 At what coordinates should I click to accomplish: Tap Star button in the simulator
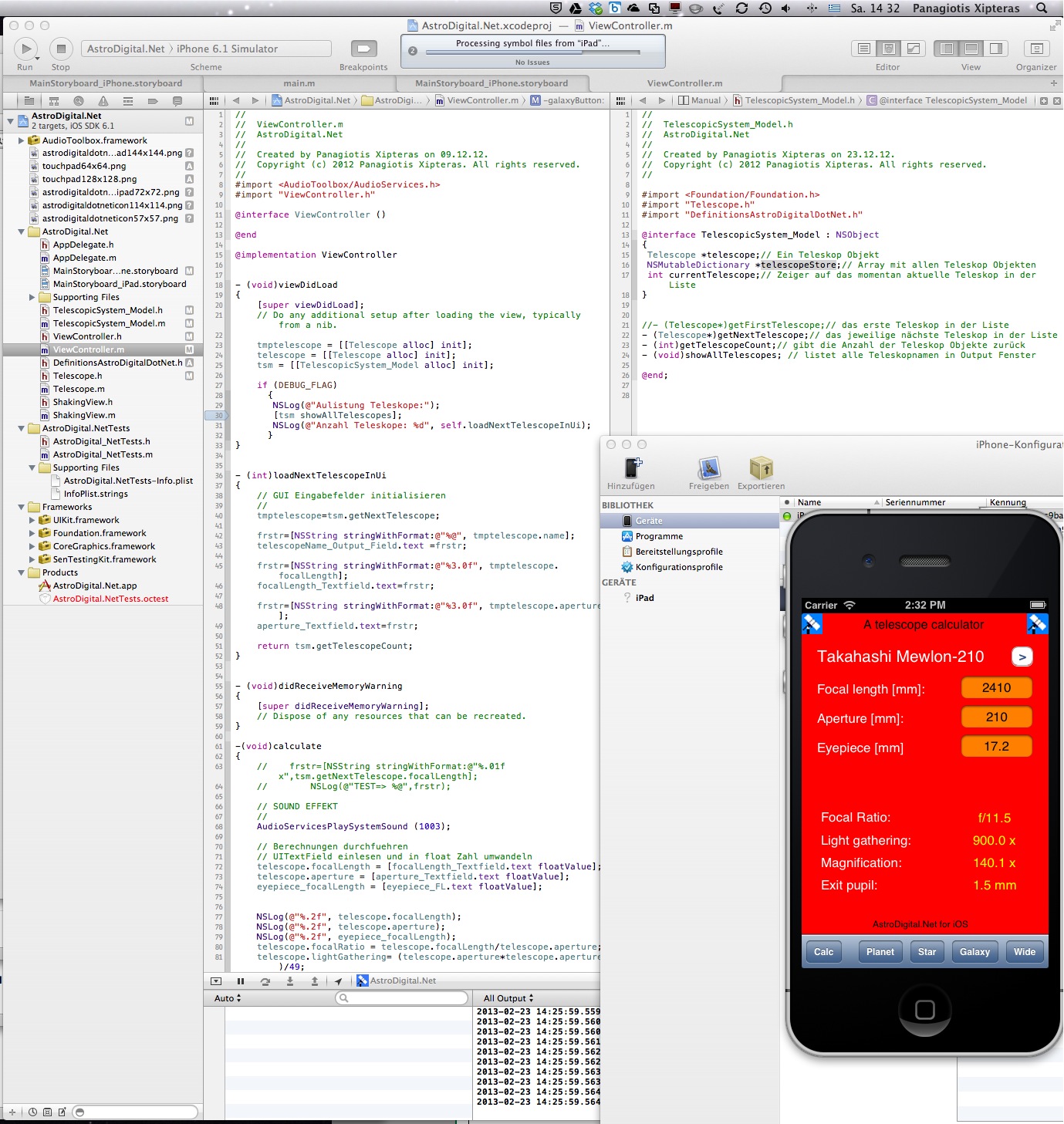[927, 952]
